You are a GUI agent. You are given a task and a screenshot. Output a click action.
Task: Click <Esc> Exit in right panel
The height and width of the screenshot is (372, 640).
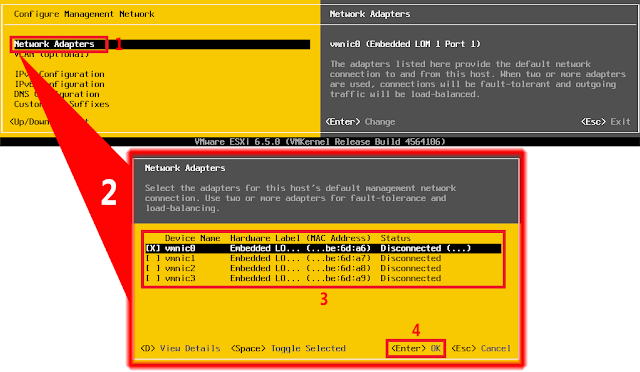pyautogui.click(x=606, y=122)
